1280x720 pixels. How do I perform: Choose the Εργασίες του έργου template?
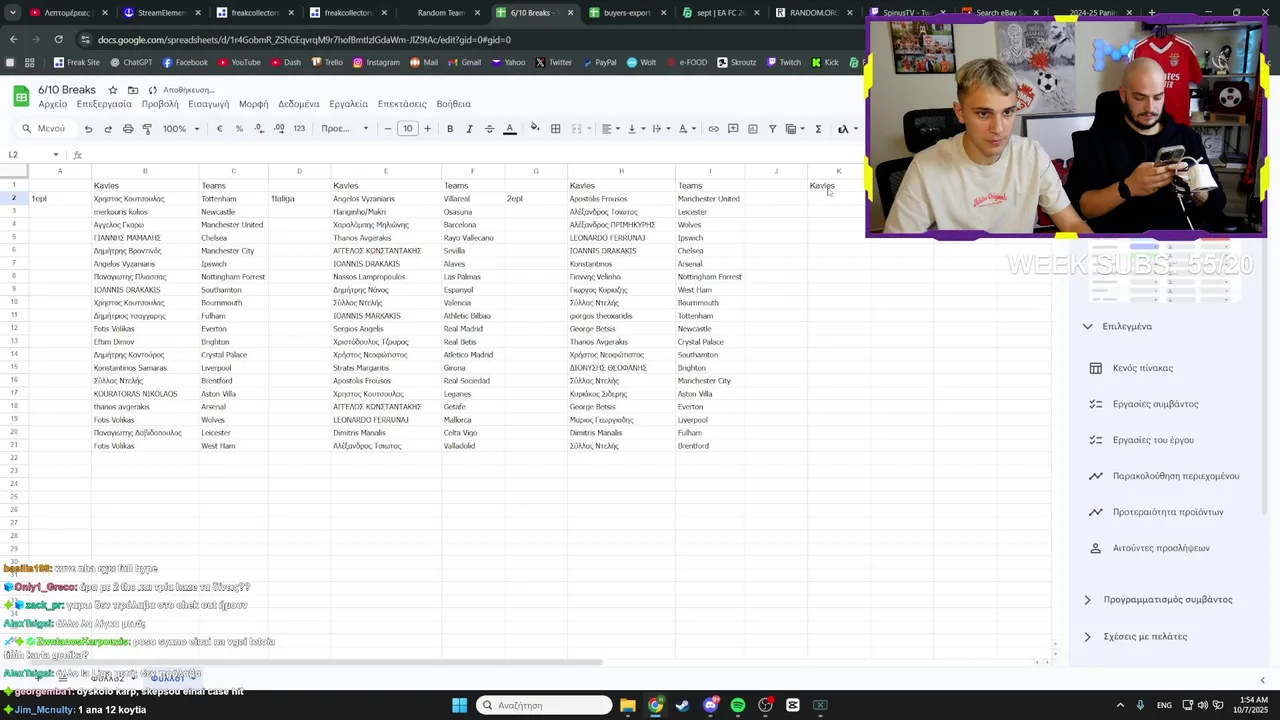coord(1153,440)
